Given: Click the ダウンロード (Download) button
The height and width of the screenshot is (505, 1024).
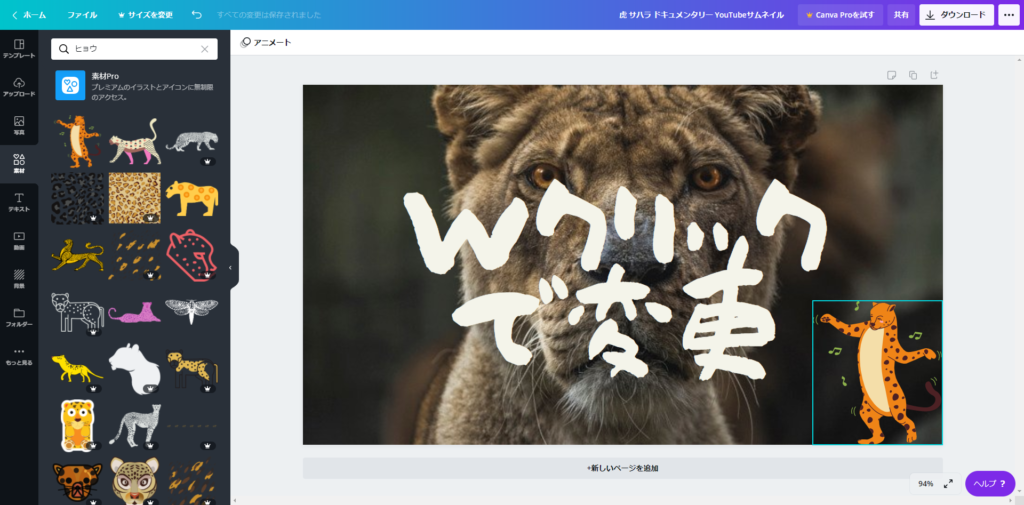Looking at the screenshot, I should [x=956, y=15].
